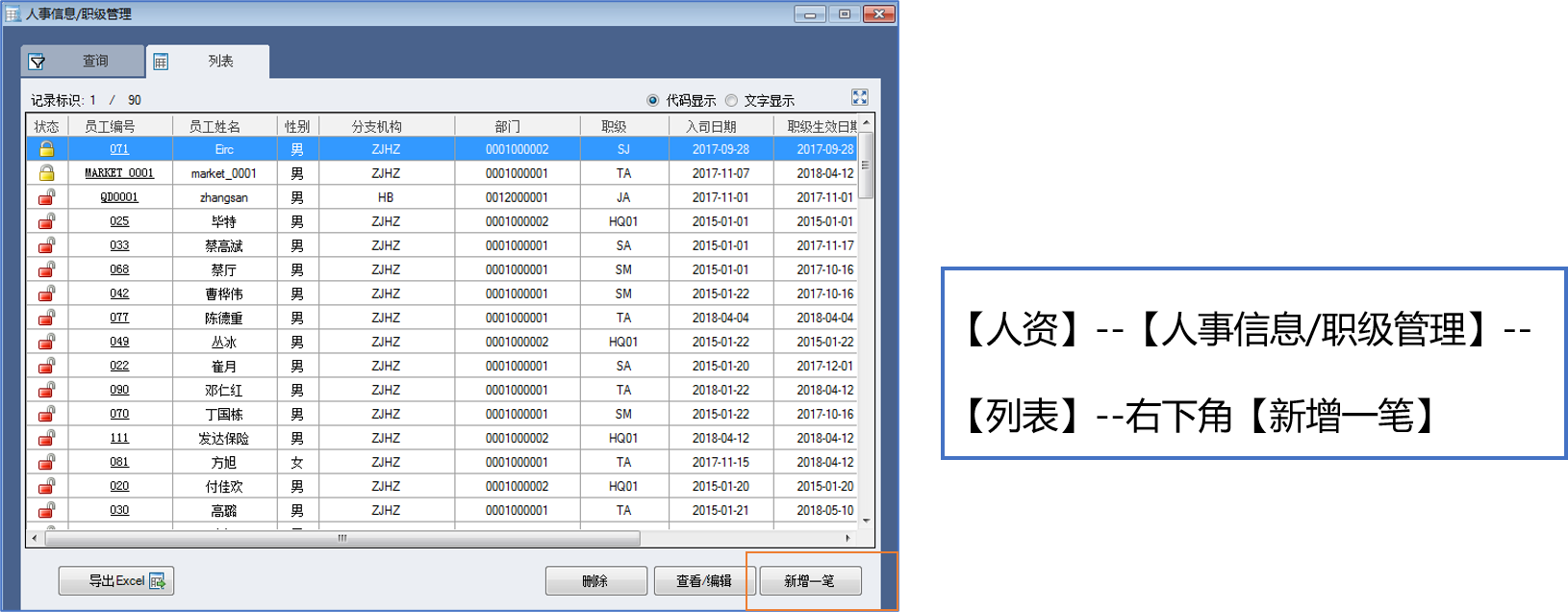Click the filter icon on the 查询 tab
The width and height of the screenshot is (1568, 612).
tap(38, 63)
